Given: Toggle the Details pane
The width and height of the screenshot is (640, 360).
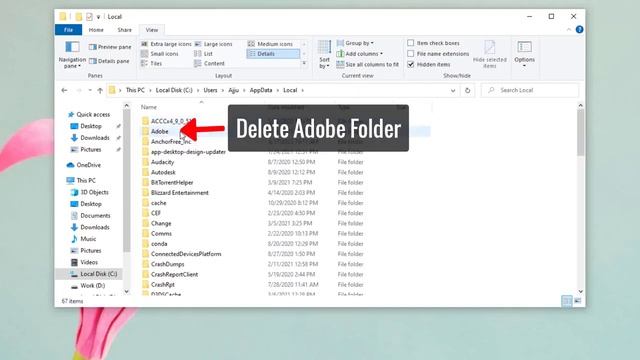Looking at the screenshot, I should (109, 61).
